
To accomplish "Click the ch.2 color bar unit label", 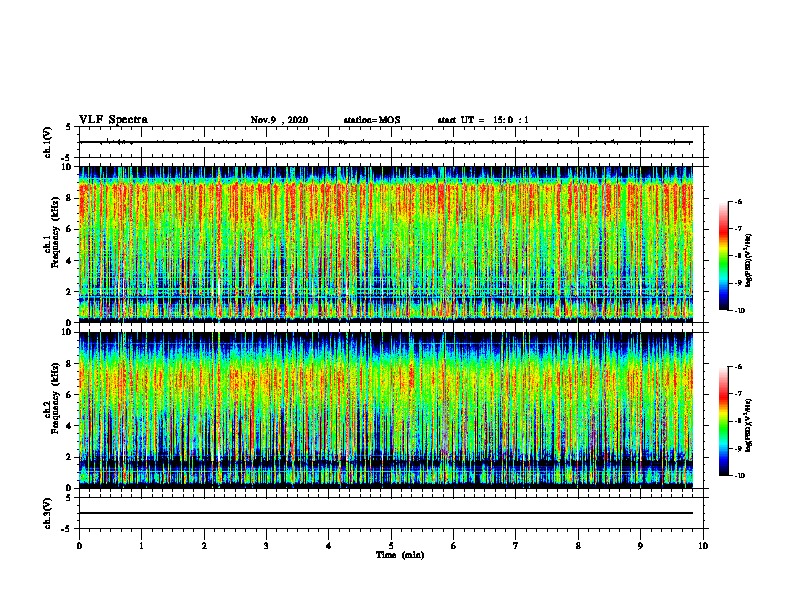I will pos(749,425).
